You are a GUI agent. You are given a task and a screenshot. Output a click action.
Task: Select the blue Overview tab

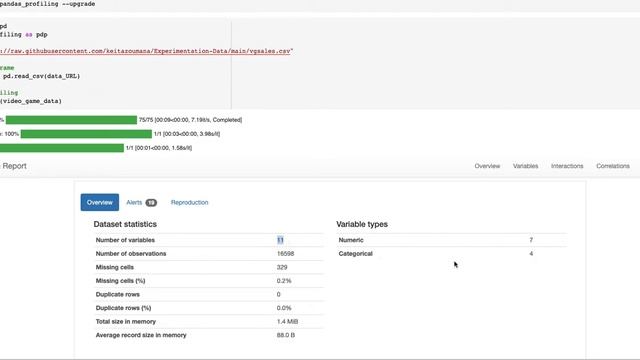[100, 202]
